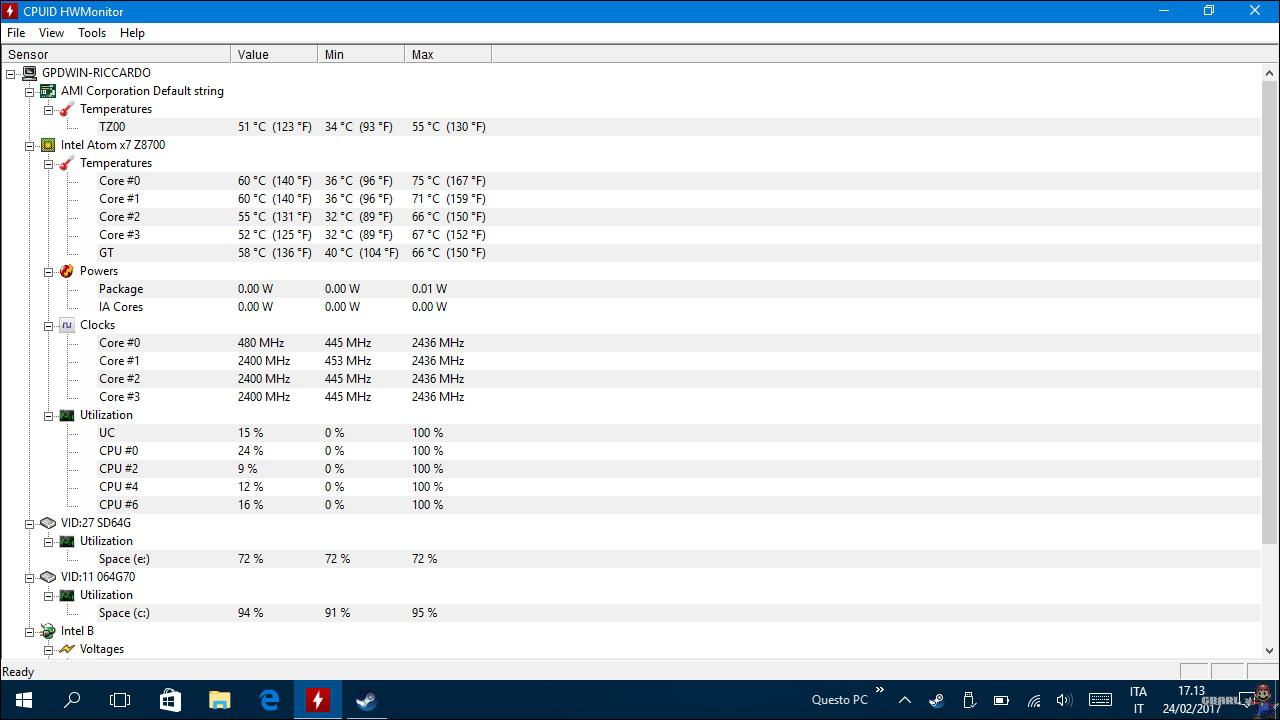Click the drive icon for VID:11 064G70
The height and width of the screenshot is (720, 1280).
[47, 577]
